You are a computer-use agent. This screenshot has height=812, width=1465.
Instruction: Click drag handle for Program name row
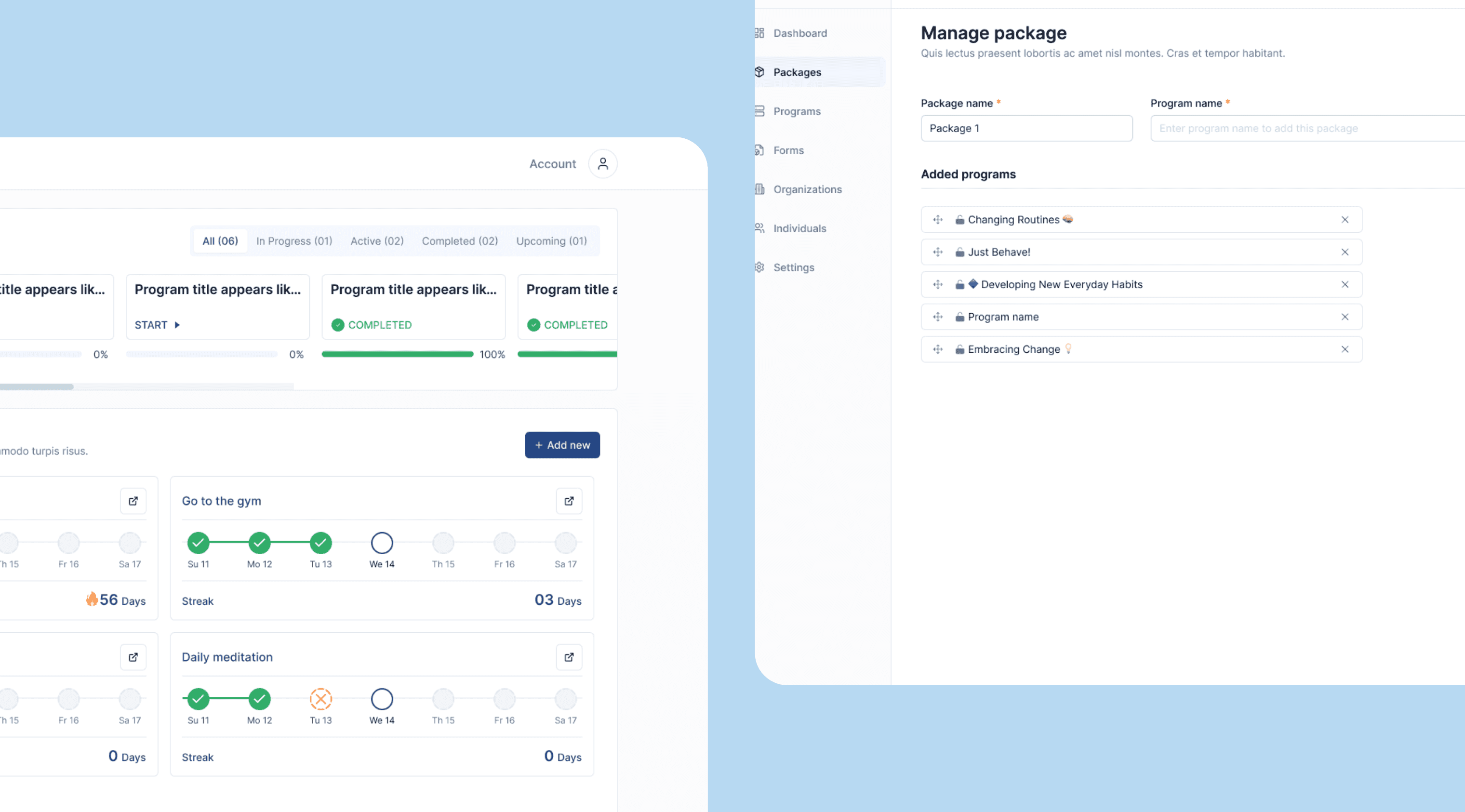coord(937,317)
